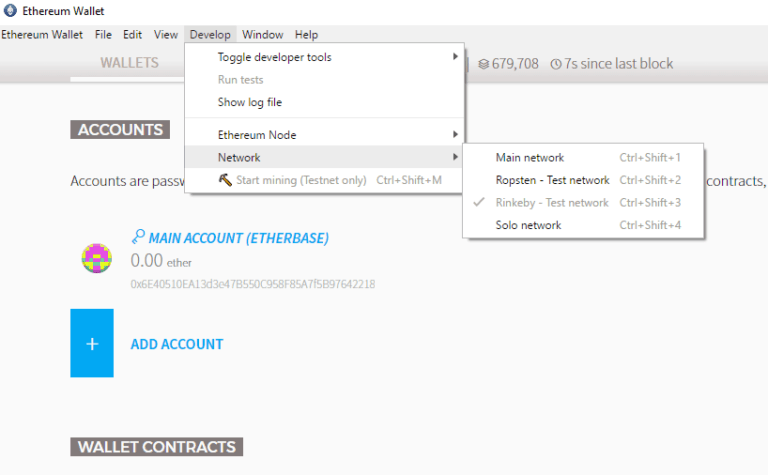
Task: Click the clock icon beside last block time
Action: tap(555, 64)
